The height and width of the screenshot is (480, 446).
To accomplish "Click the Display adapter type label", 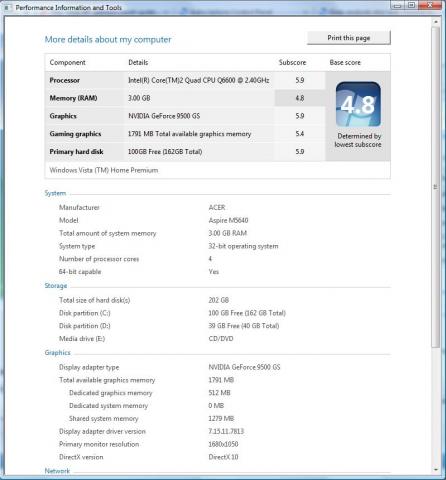I will point(89,367).
